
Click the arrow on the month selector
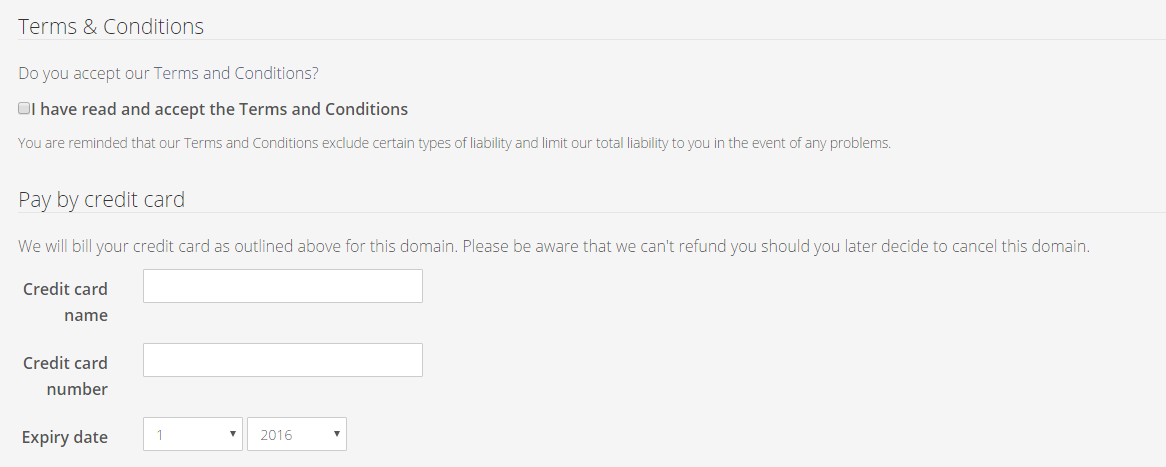(x=232, y=434)
